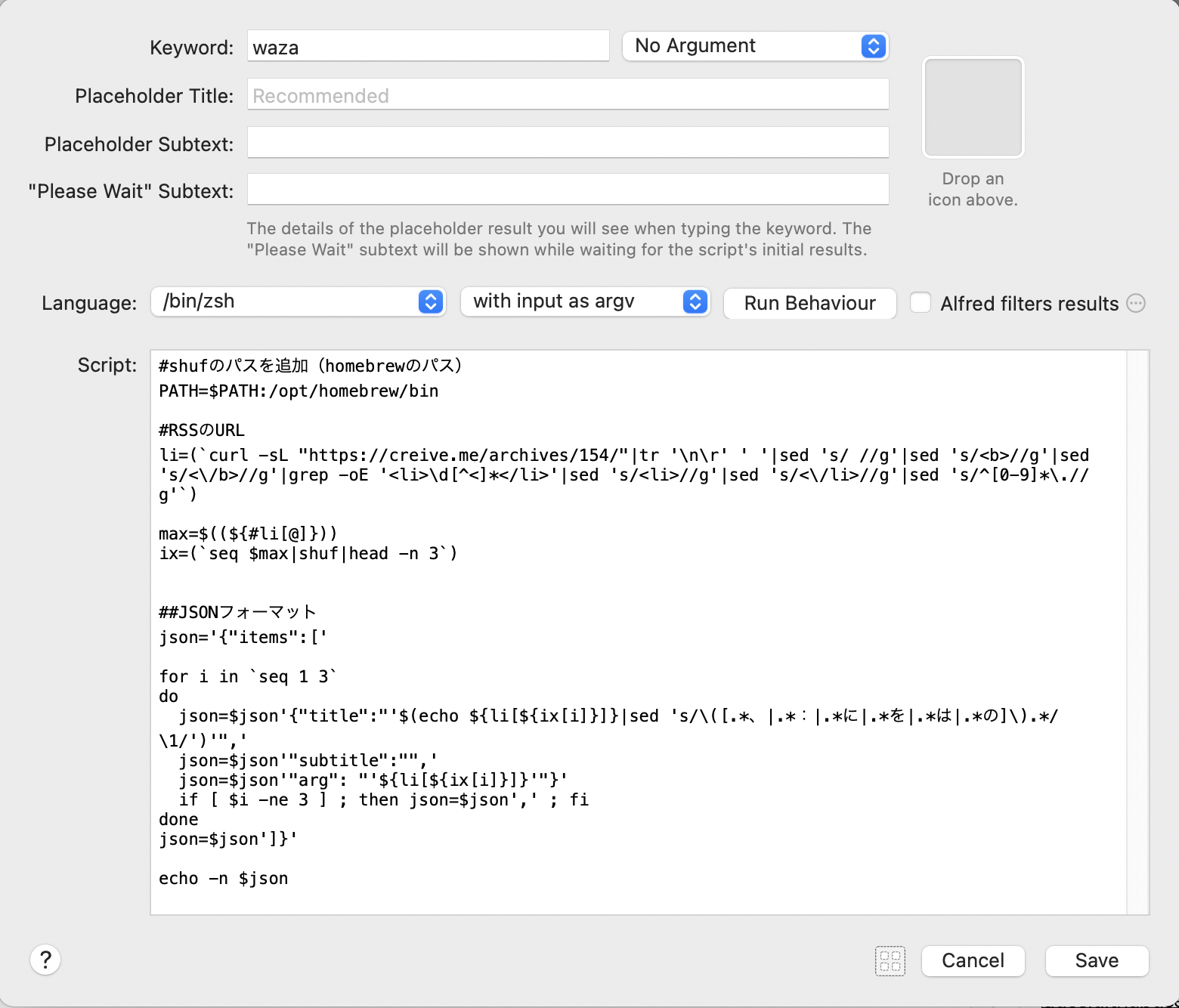Click the Run Behaviour button

[810, 303]
